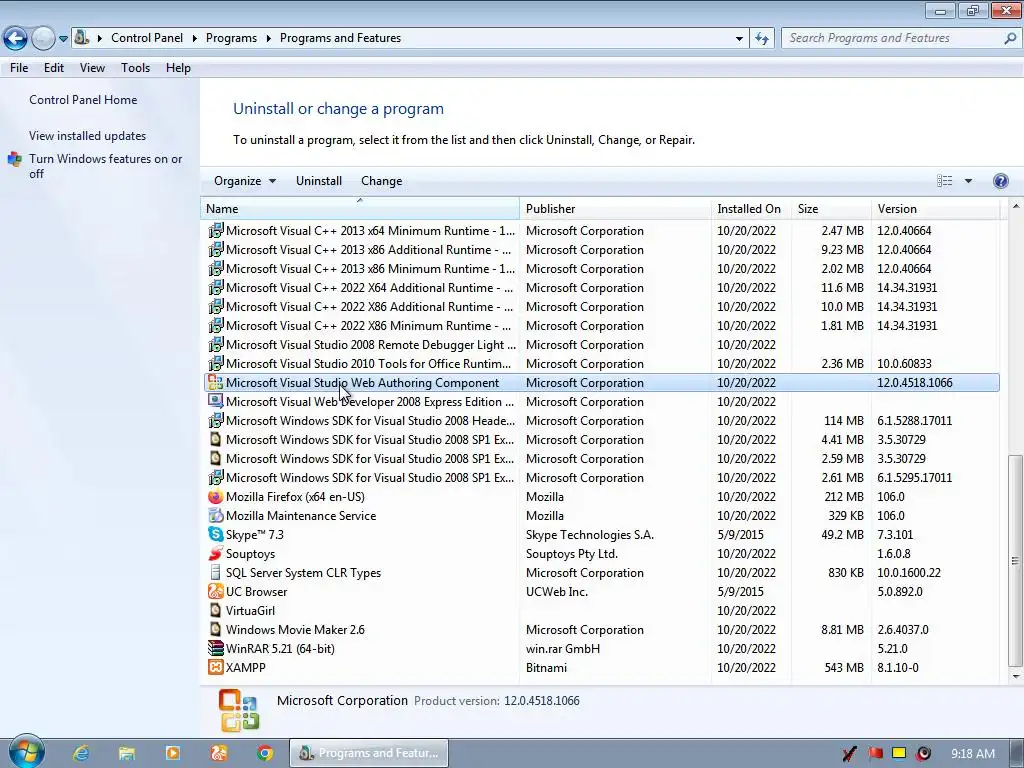
Task: Expand the arrow after Programs breadcrumb
Action: (268, 39)
